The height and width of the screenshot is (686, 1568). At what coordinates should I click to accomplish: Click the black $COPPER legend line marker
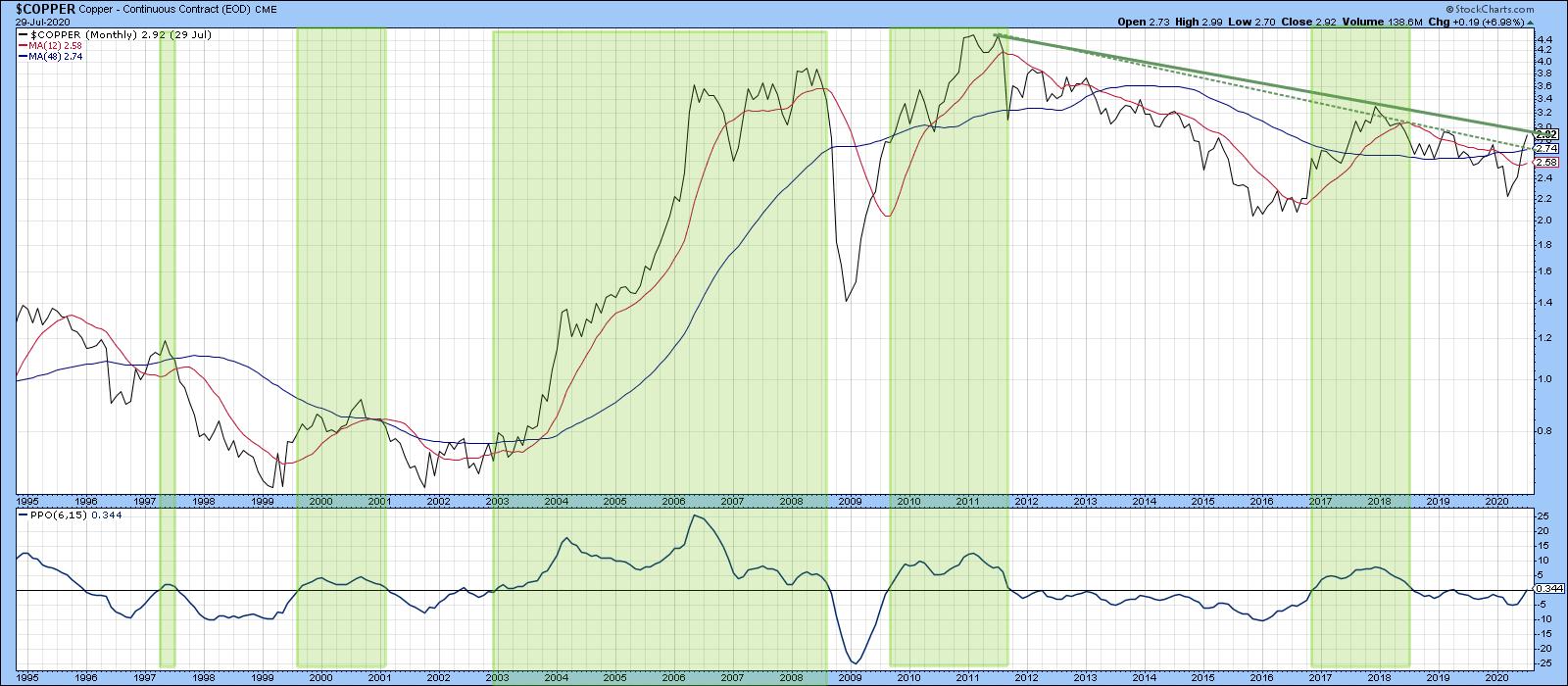[x=23, y=35]
